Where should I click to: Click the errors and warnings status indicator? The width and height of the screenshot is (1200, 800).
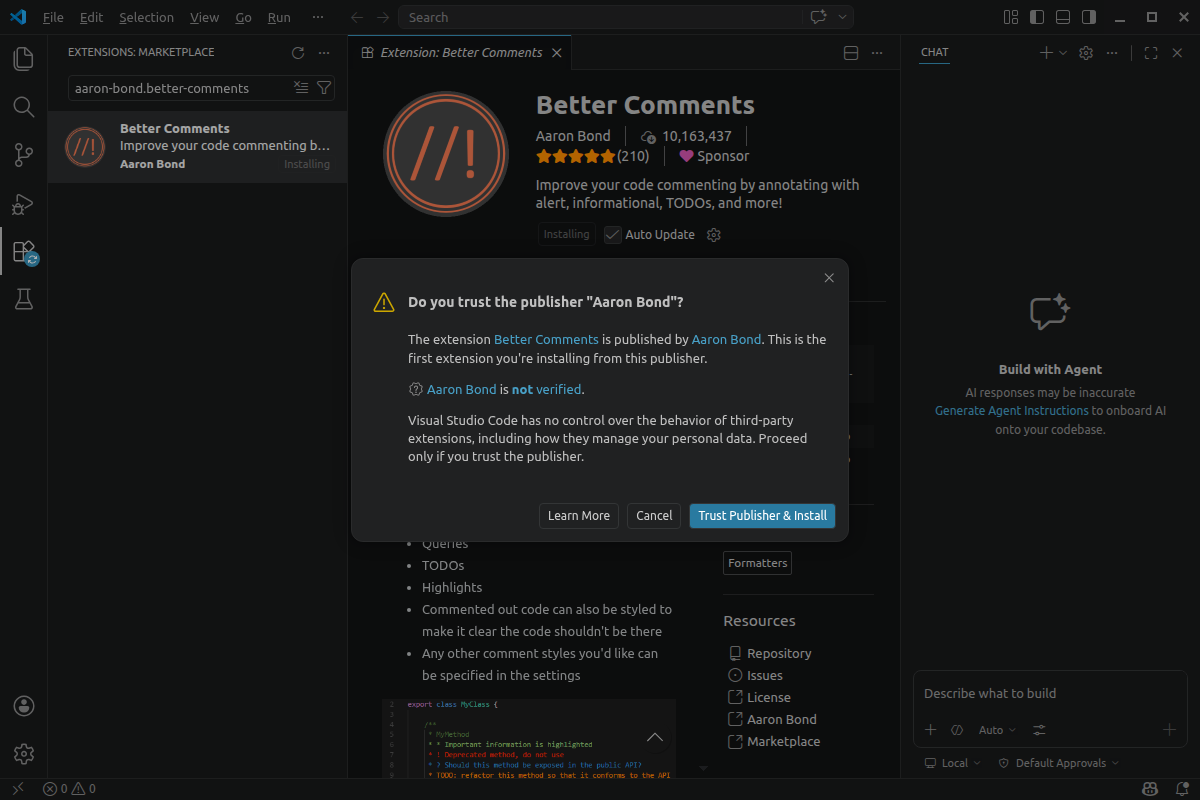(69, 789)
